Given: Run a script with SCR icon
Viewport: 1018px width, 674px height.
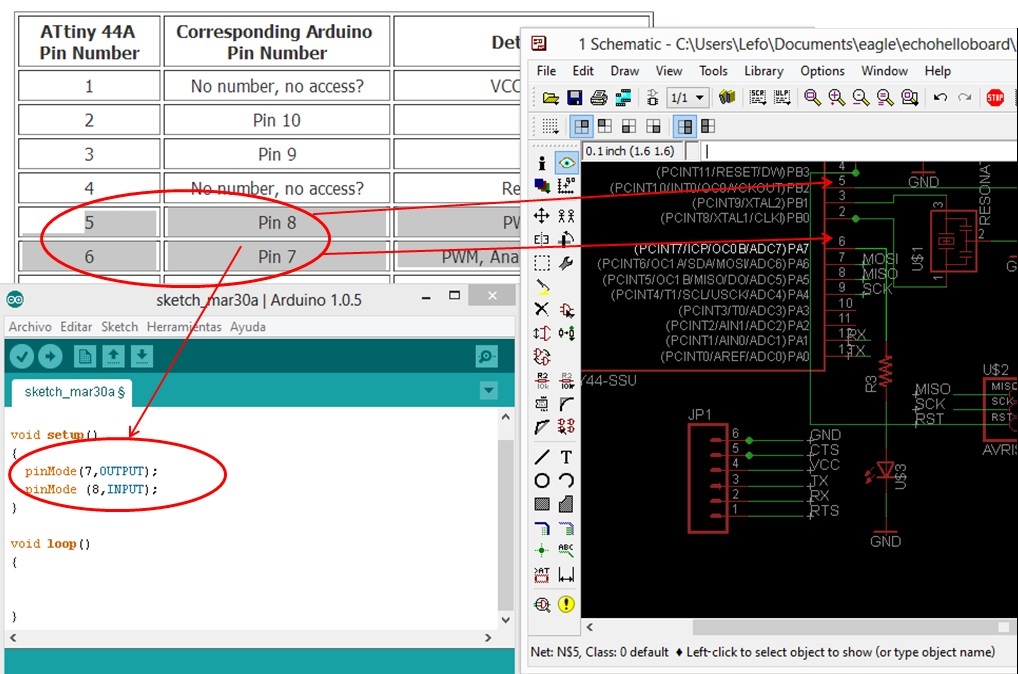Looking at the screenshot, I should pos(758,98).
